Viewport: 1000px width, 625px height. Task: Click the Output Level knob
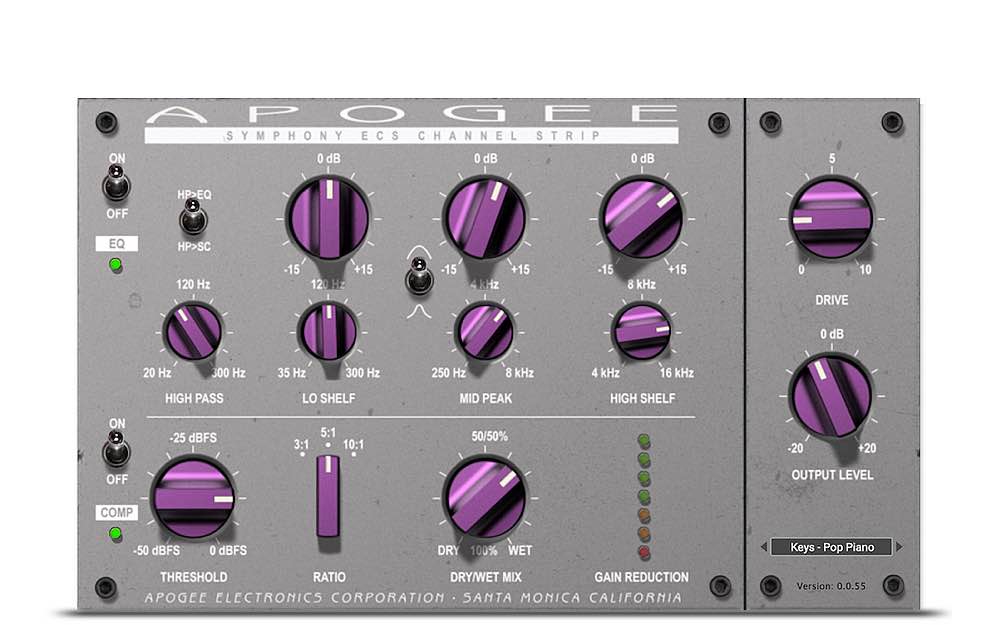pyautogui.click(x=832, y=395)
